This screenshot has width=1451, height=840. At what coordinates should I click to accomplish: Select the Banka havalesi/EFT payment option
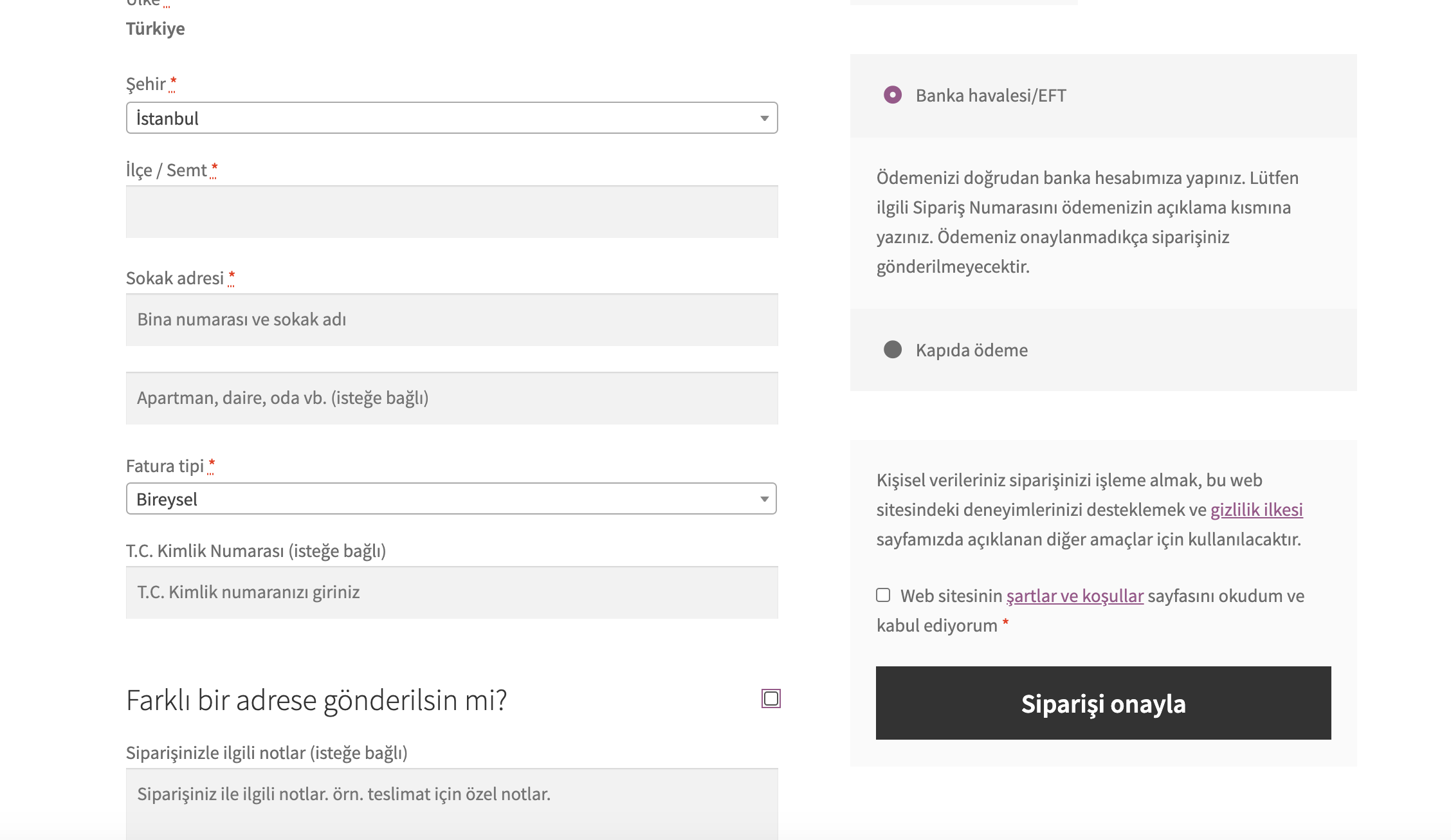point(893,95)
